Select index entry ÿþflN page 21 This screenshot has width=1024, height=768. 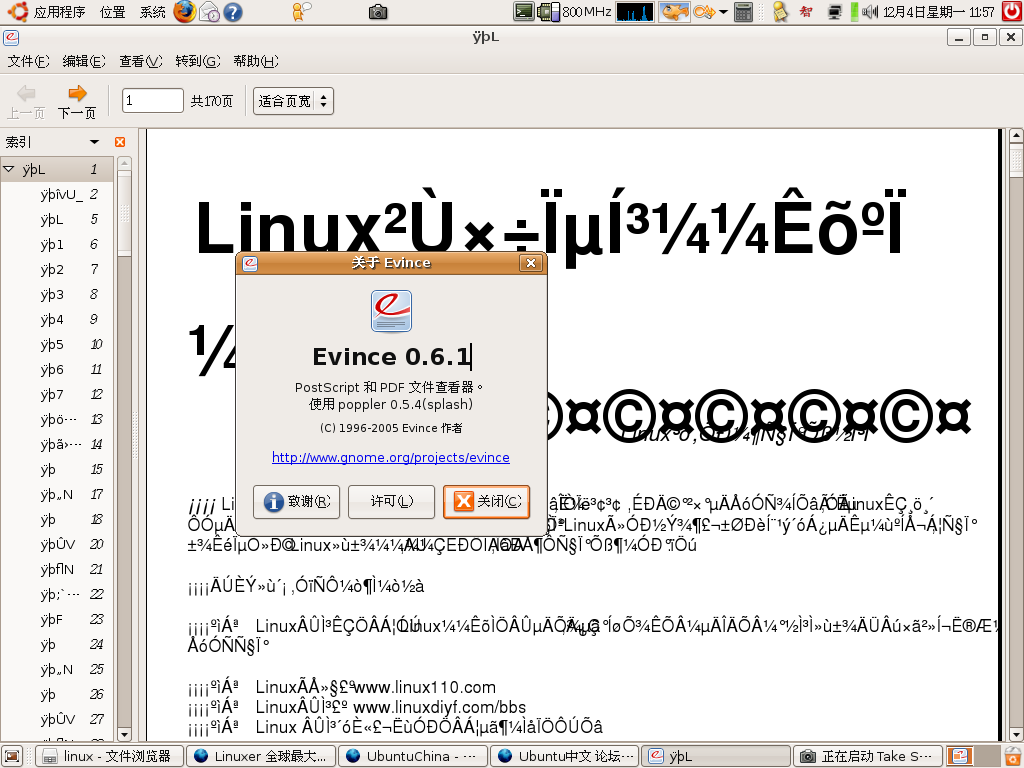(x=57, y=569)
